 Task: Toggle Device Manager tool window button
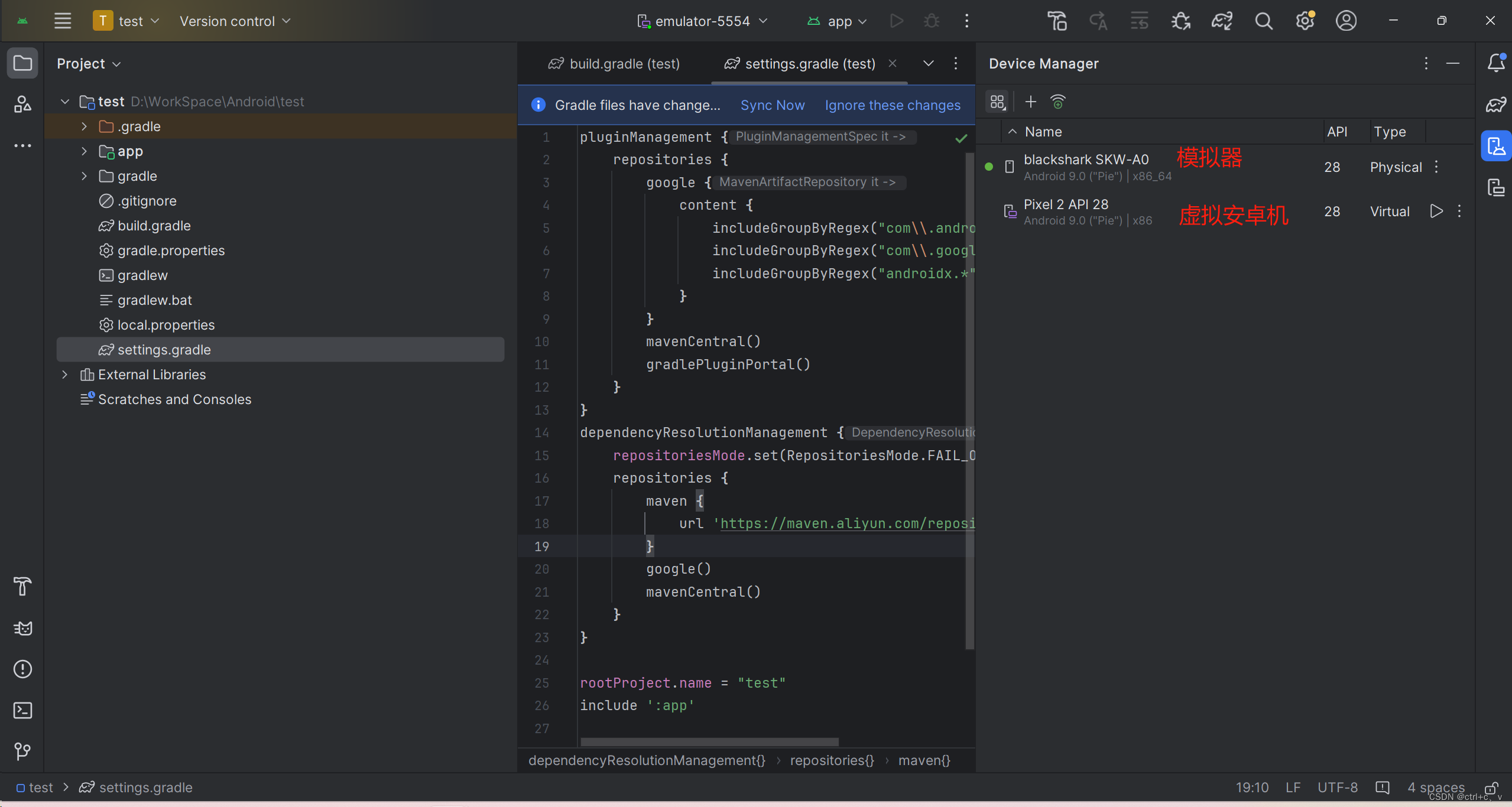click(x=1496, y=146)
